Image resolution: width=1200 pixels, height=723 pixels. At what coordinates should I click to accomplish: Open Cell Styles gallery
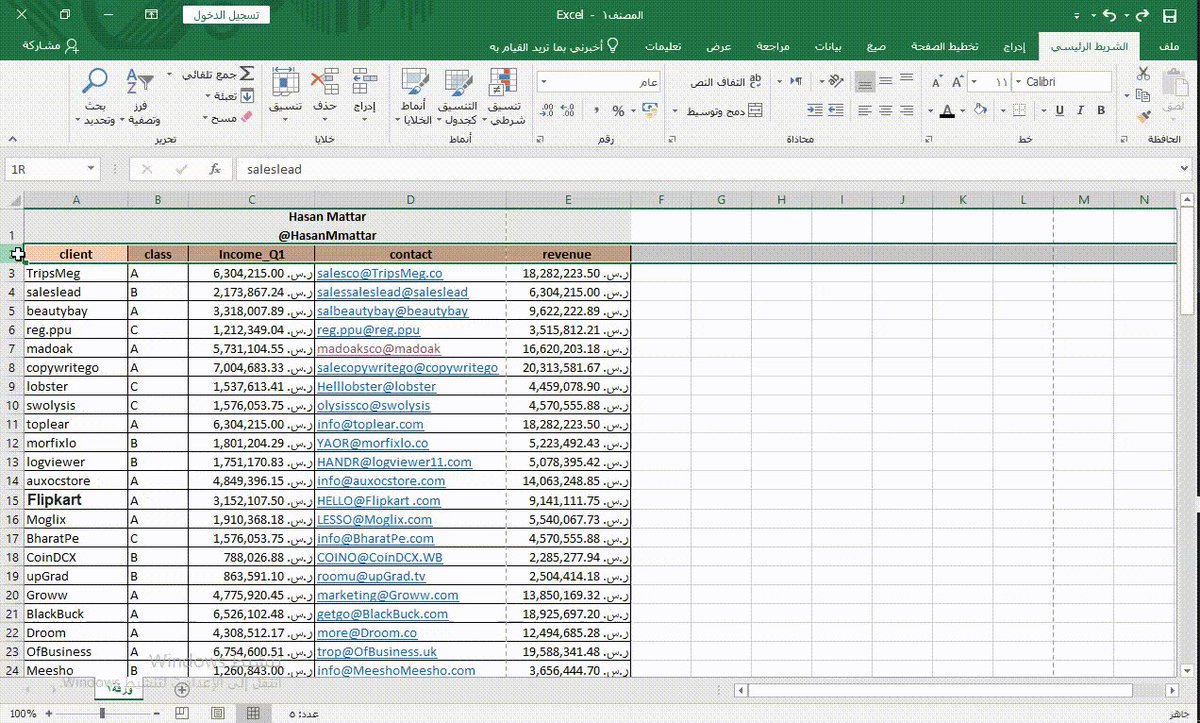(x=413, y=97)
